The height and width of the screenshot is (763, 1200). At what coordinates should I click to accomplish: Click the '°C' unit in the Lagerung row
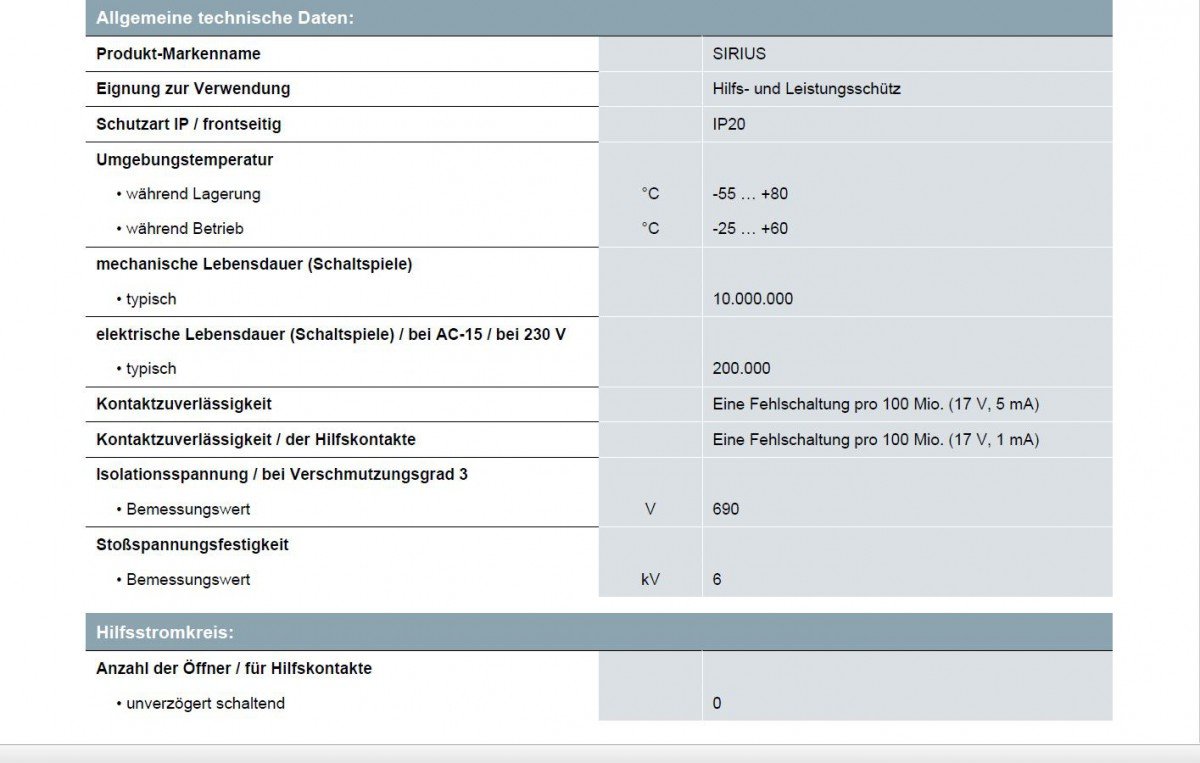[x=651, y=194]
